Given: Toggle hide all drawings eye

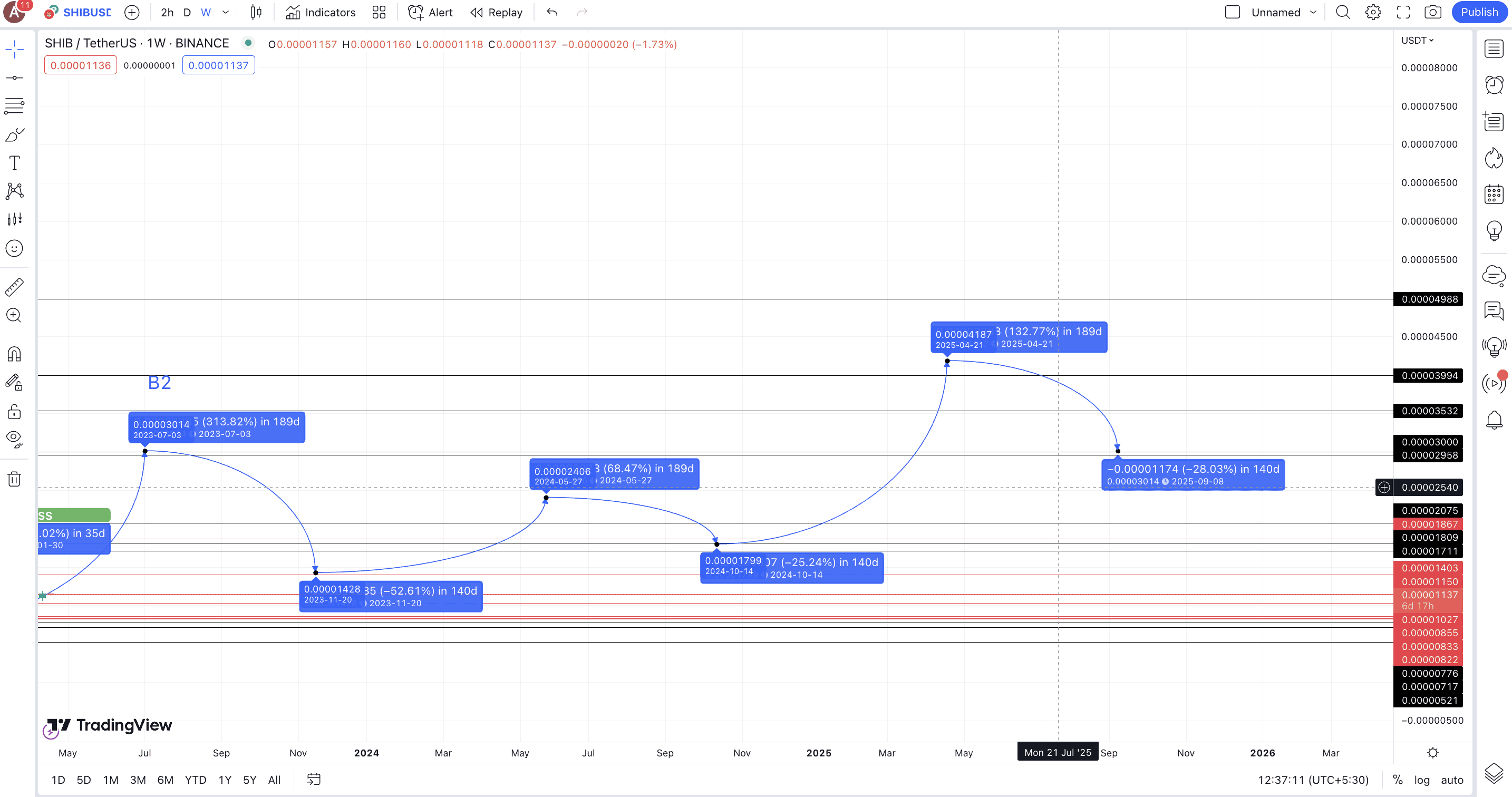Looking at the screenshot, I should (x=15, y=439).
